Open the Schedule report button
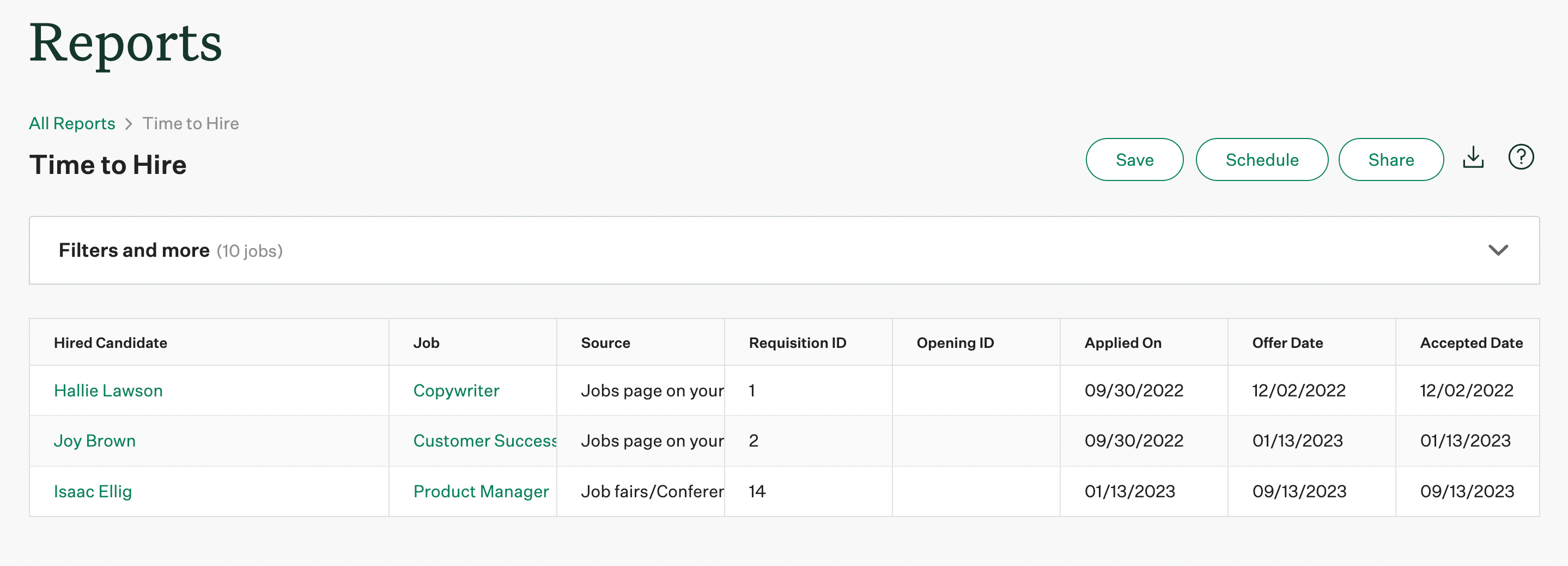 1261,160
